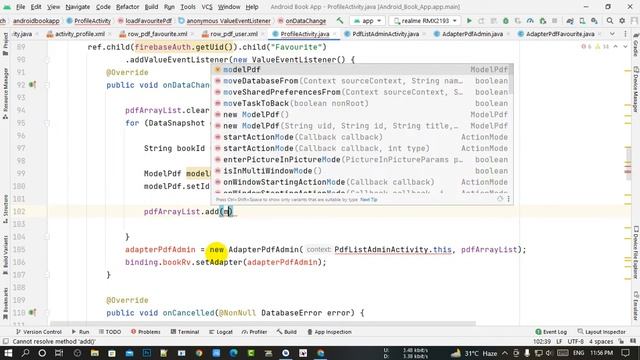
Task: Switch to row_pdf_favourite.xml tab
Action: click(157, 34)
